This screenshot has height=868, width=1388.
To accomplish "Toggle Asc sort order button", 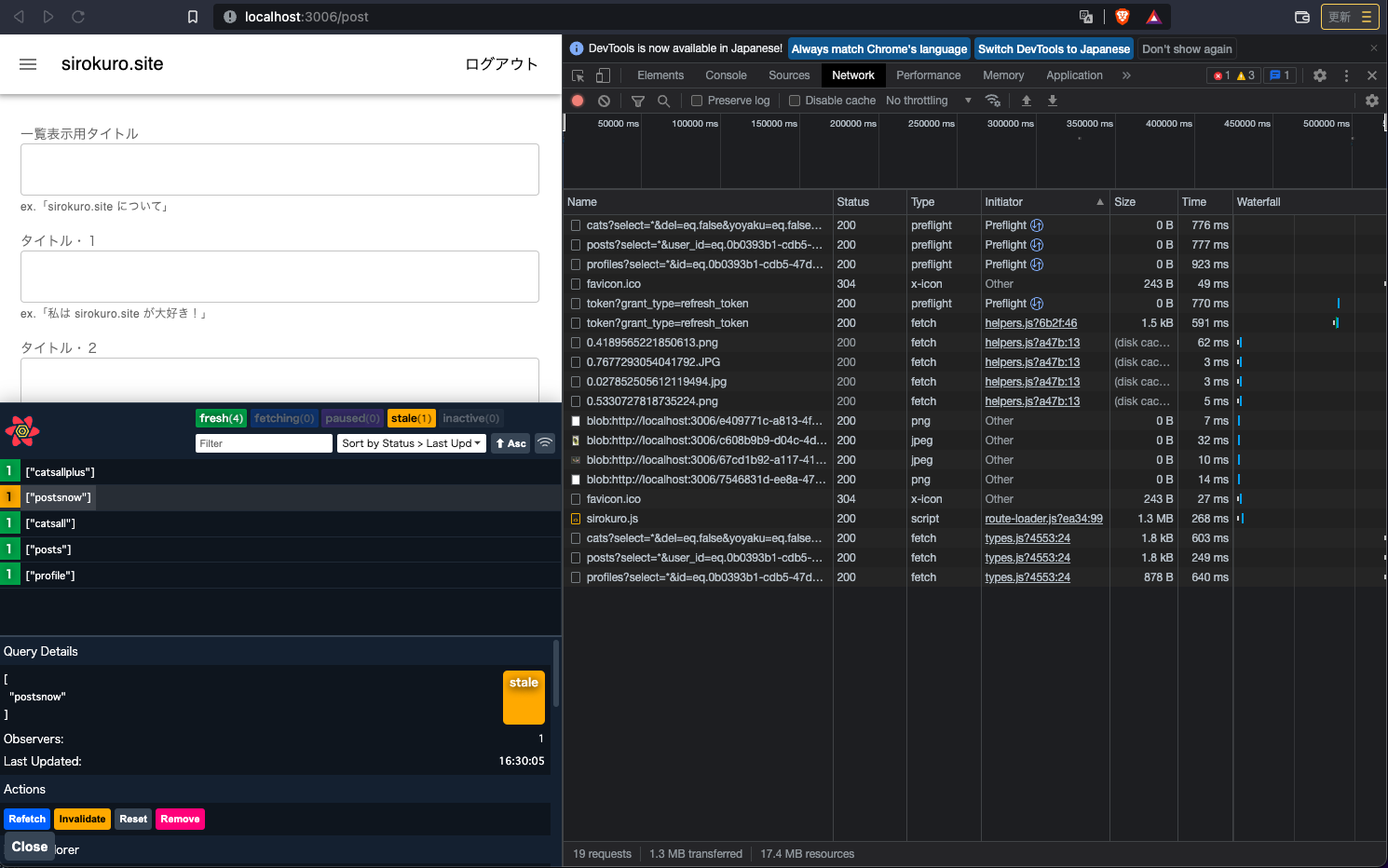I will pyautogui.click(x=511, y=443).
